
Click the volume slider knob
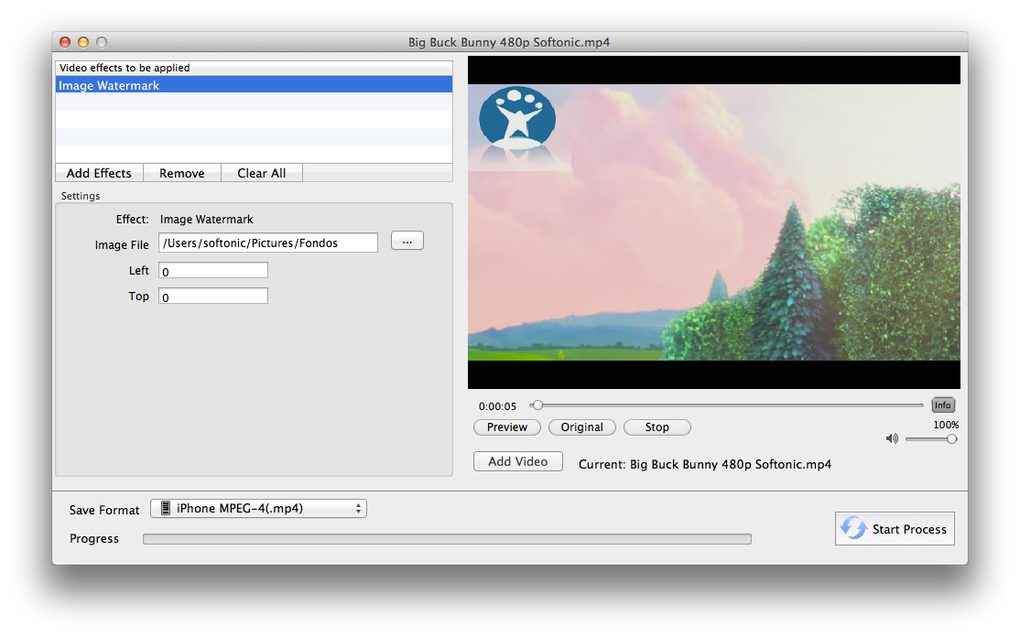(x=952, y=439)
